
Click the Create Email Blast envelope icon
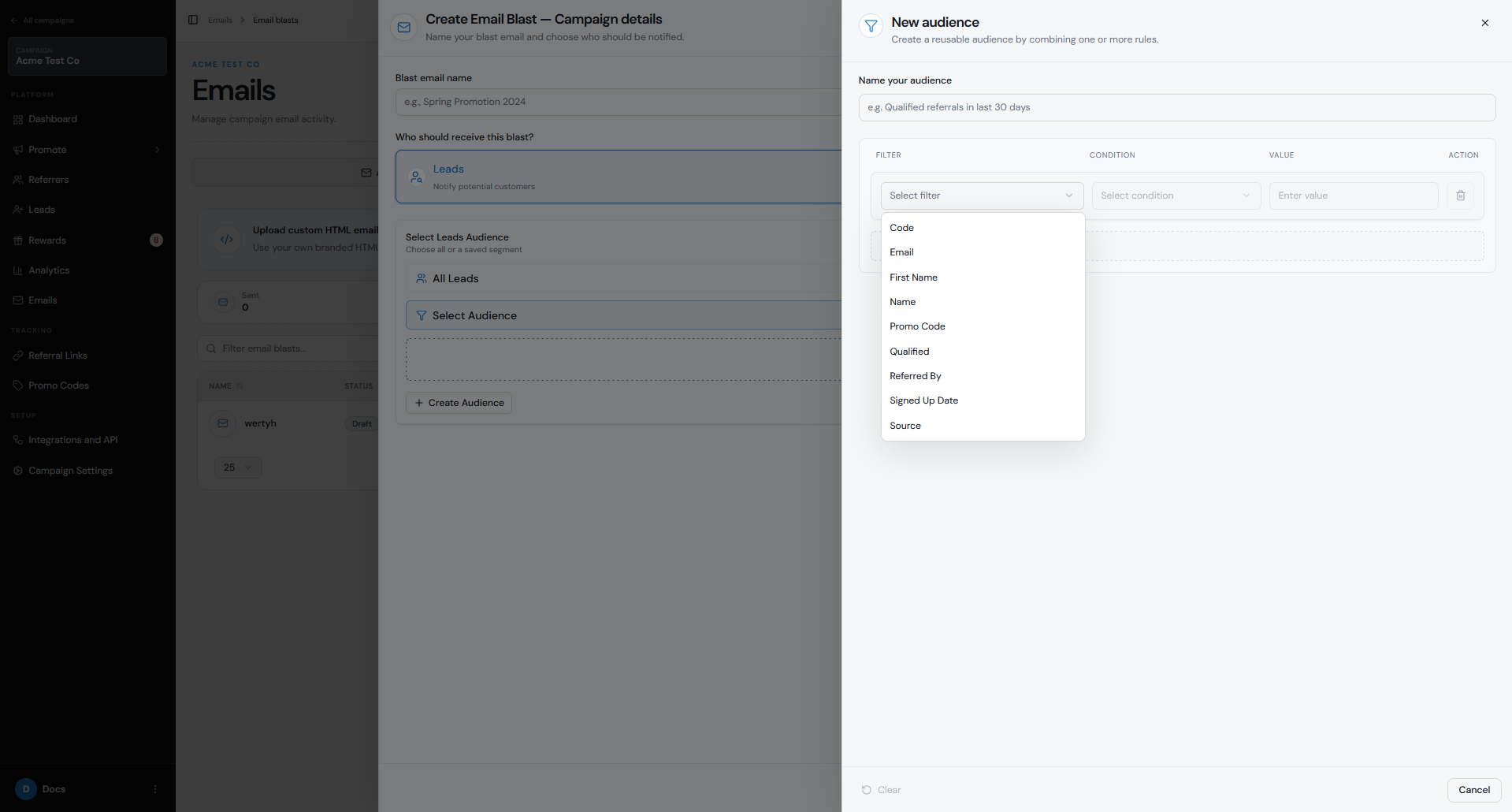tap(404, 27)
